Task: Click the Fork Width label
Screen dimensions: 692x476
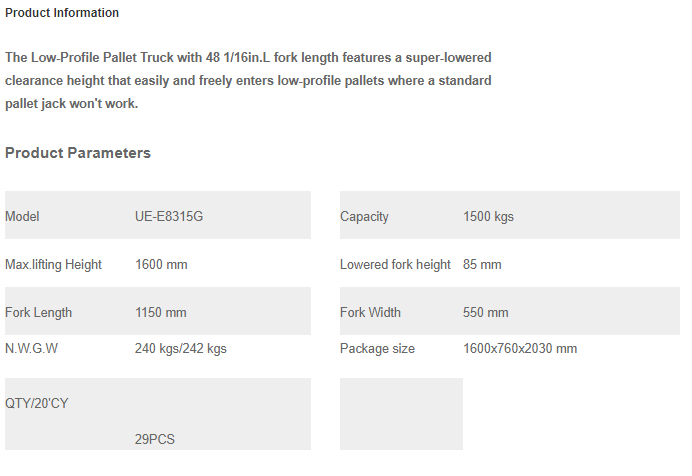Action: click(370, 313)
